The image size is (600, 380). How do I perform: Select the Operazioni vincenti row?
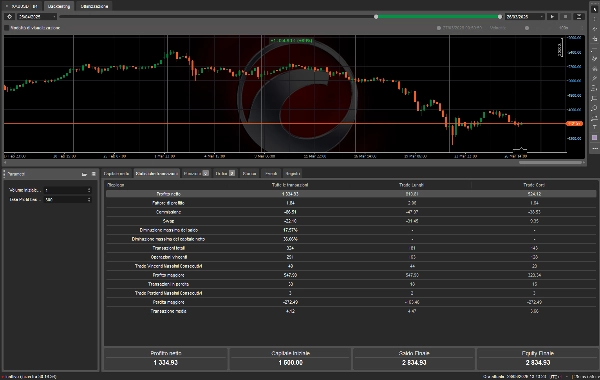pos(351,257)
